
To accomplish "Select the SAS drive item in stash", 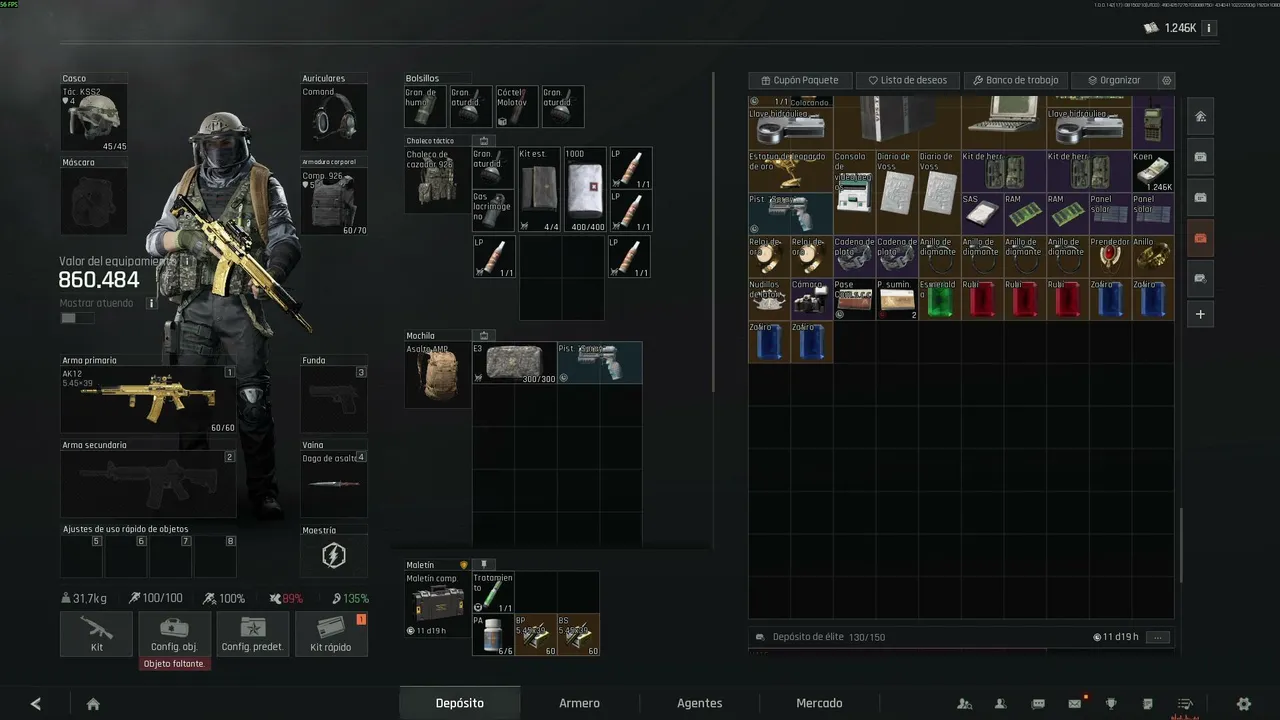I will [982, 214].
